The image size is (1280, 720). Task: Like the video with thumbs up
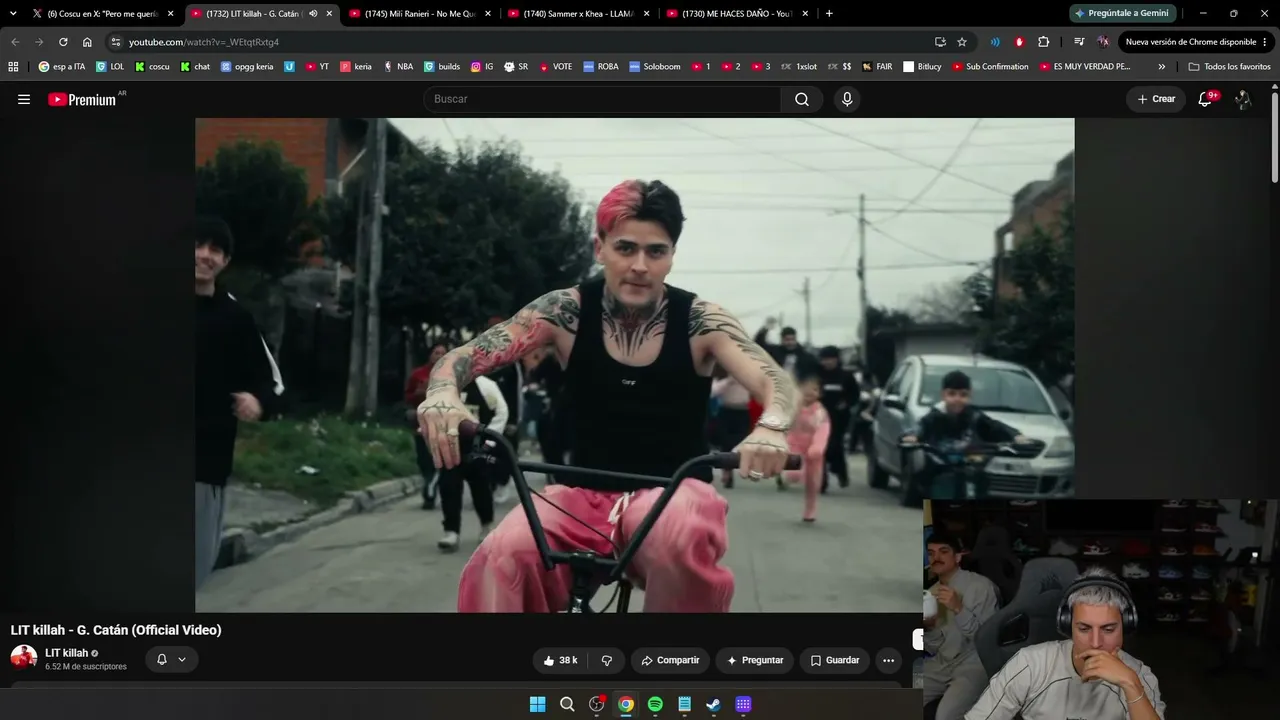pyautogui.click(x=561, y=660)
